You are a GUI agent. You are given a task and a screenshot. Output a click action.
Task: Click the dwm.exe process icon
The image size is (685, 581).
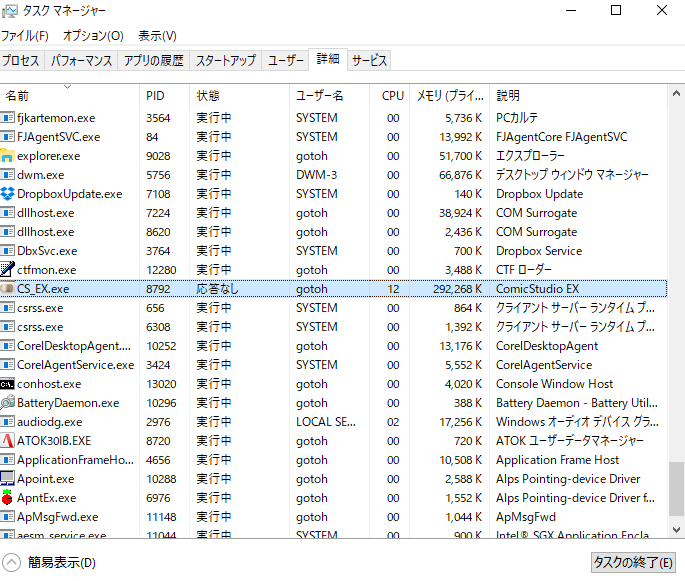pyautogui.click(x=7, y=175)
